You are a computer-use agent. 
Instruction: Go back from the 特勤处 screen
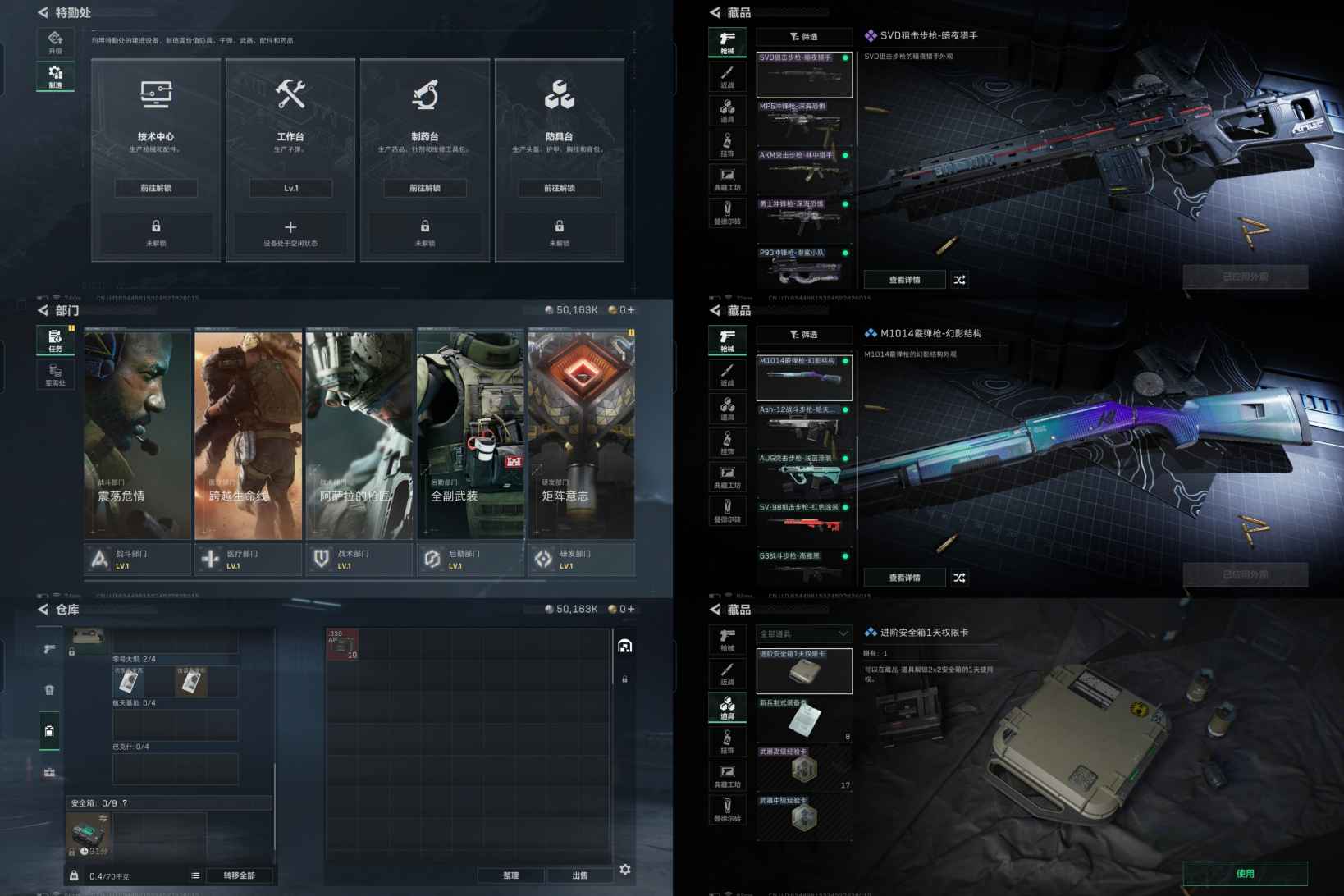(x=43, y=12)
